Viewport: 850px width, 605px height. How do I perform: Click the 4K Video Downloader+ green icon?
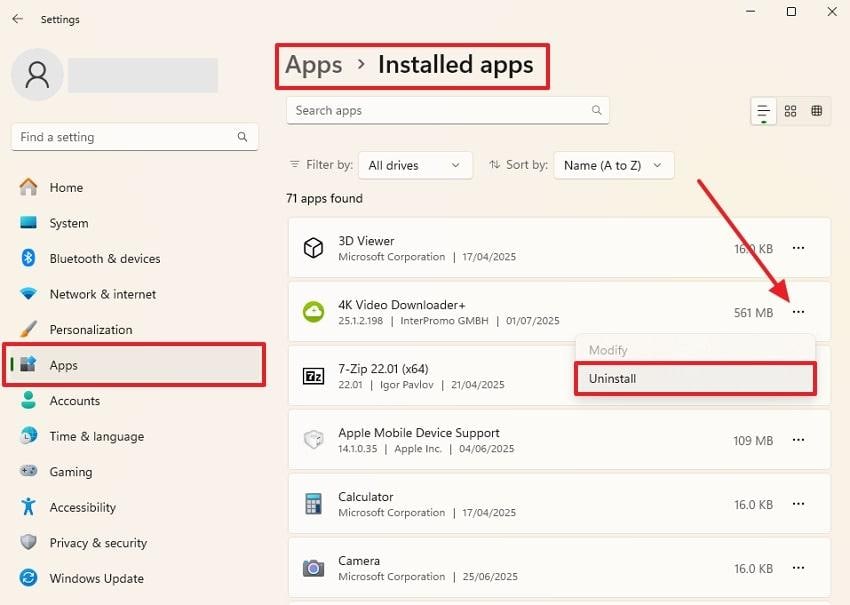[313, 312]
